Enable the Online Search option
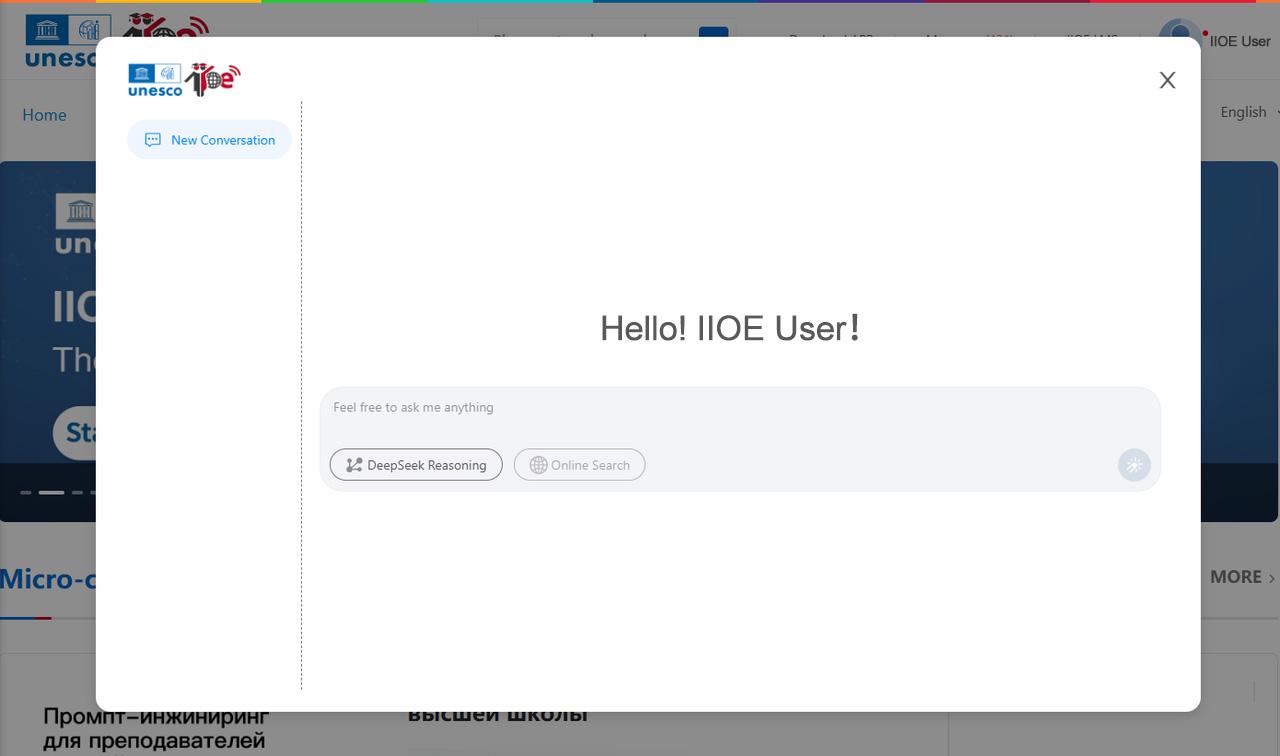This screenshot has width=1280, height=756. pos(580,465)
